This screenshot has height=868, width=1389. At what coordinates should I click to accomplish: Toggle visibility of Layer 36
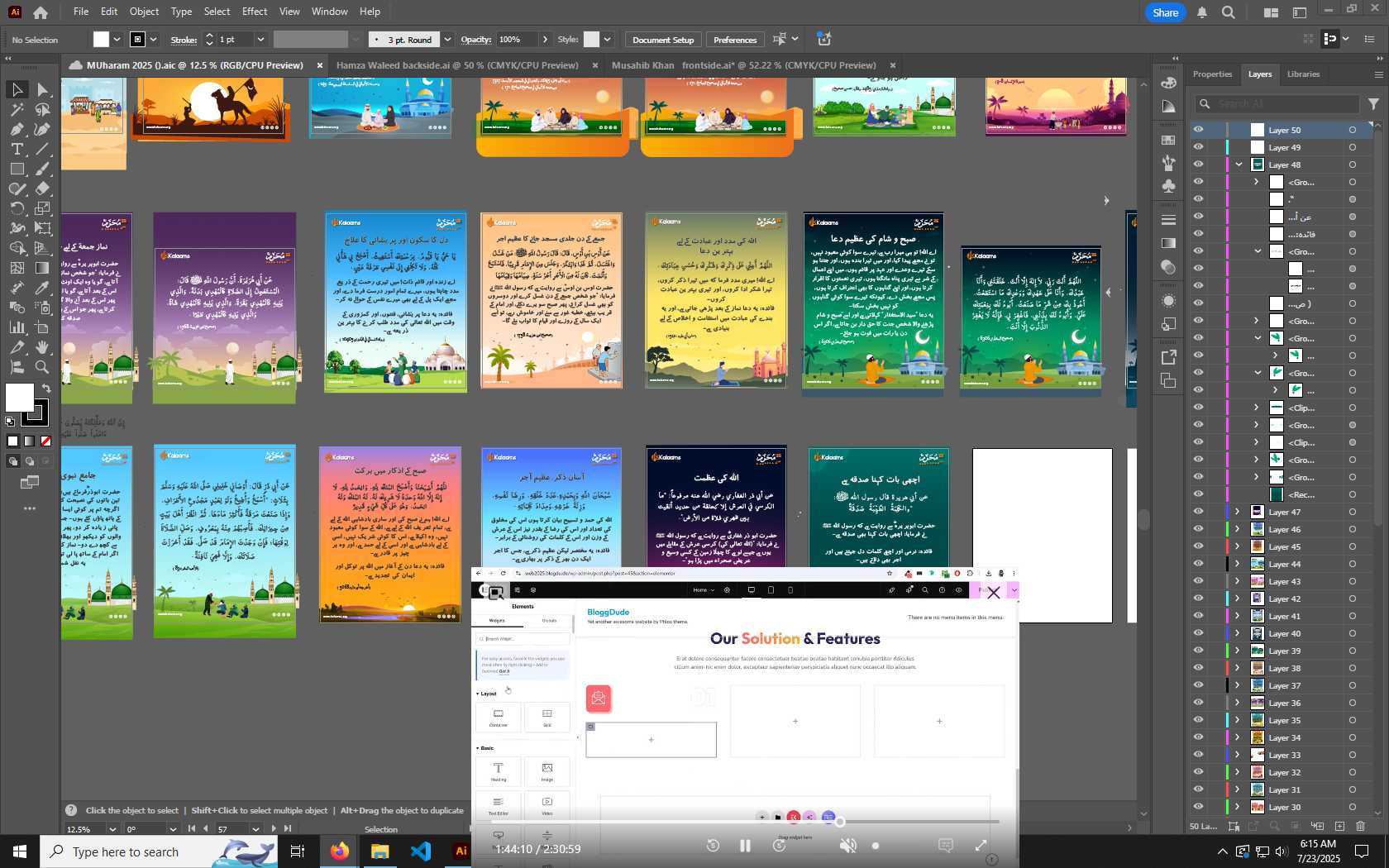click(1198, 703)
